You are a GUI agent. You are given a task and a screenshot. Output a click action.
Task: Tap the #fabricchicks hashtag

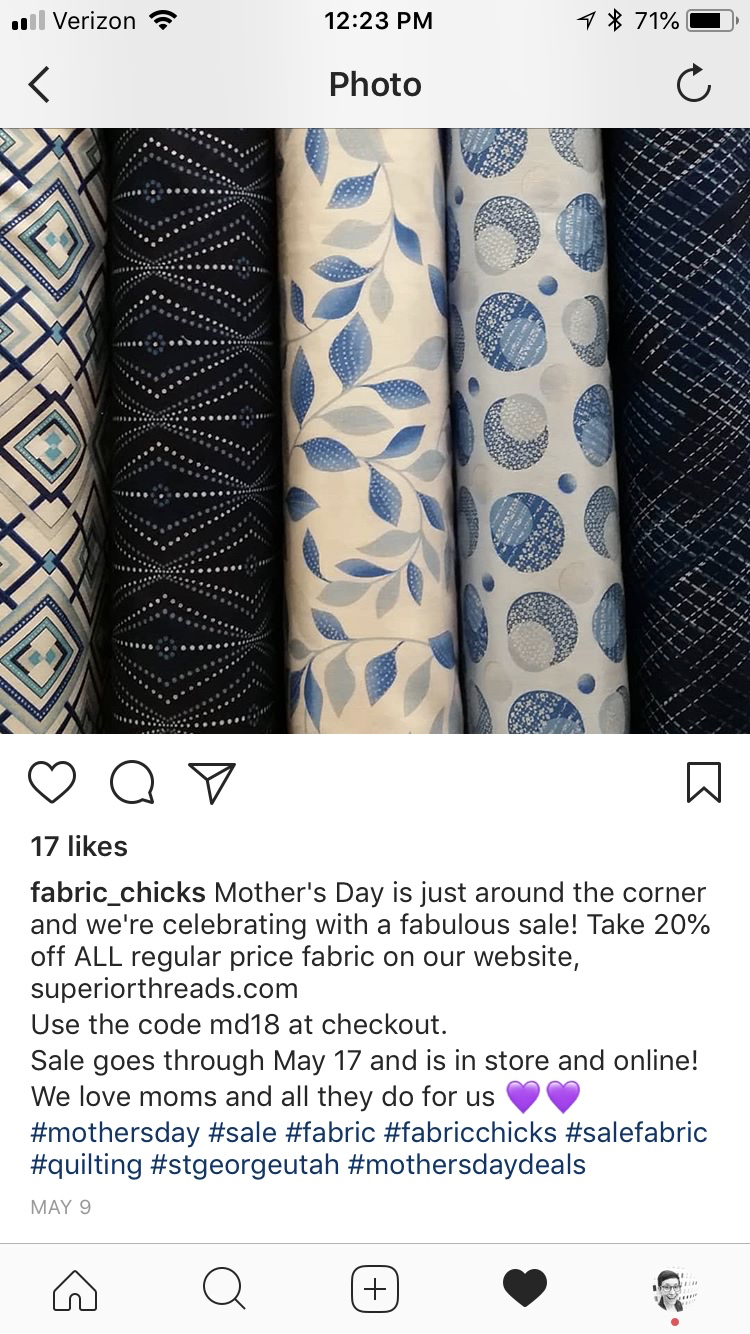pyautogui.click(x=470, y=1133)
